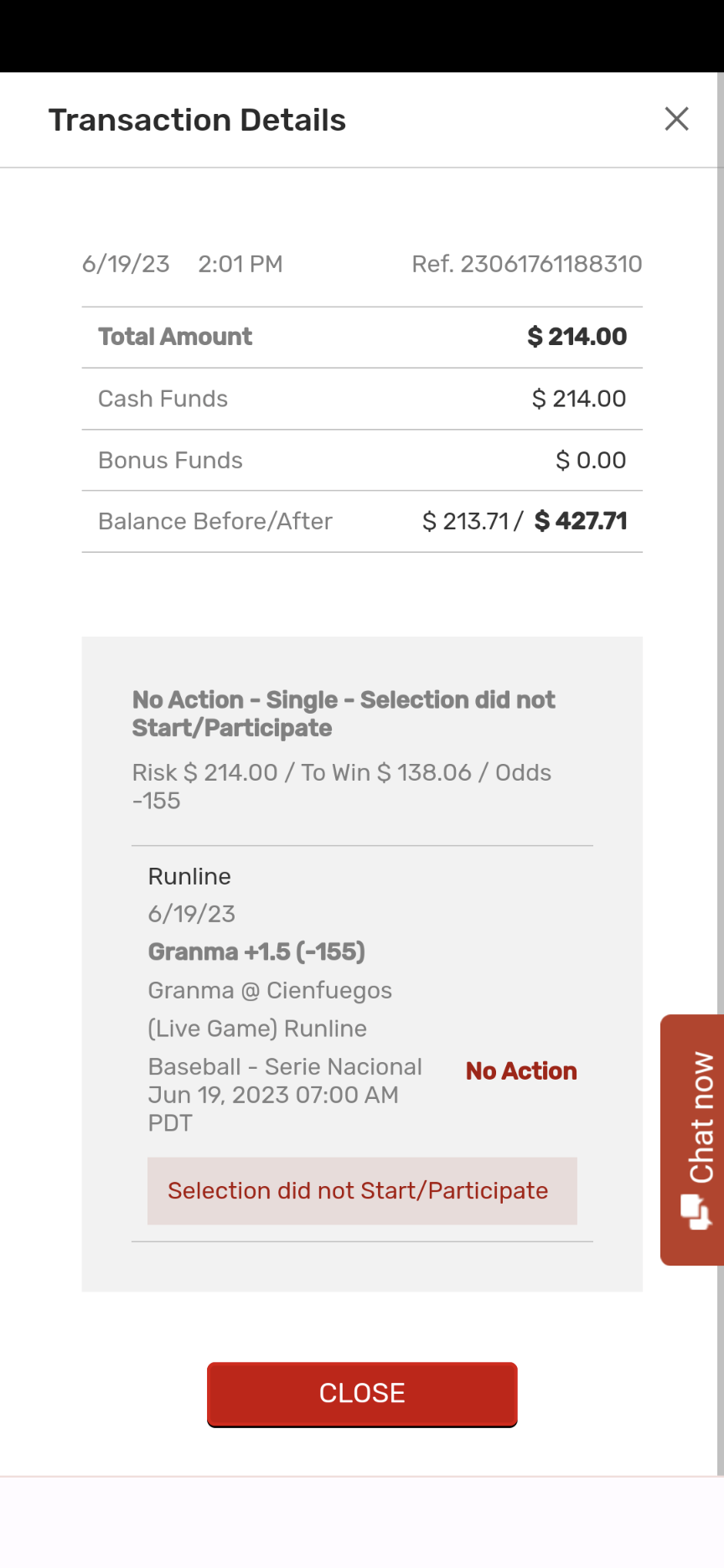Click the Total Amount row label
Screen dimensions: 724x1568
[175, 337]
